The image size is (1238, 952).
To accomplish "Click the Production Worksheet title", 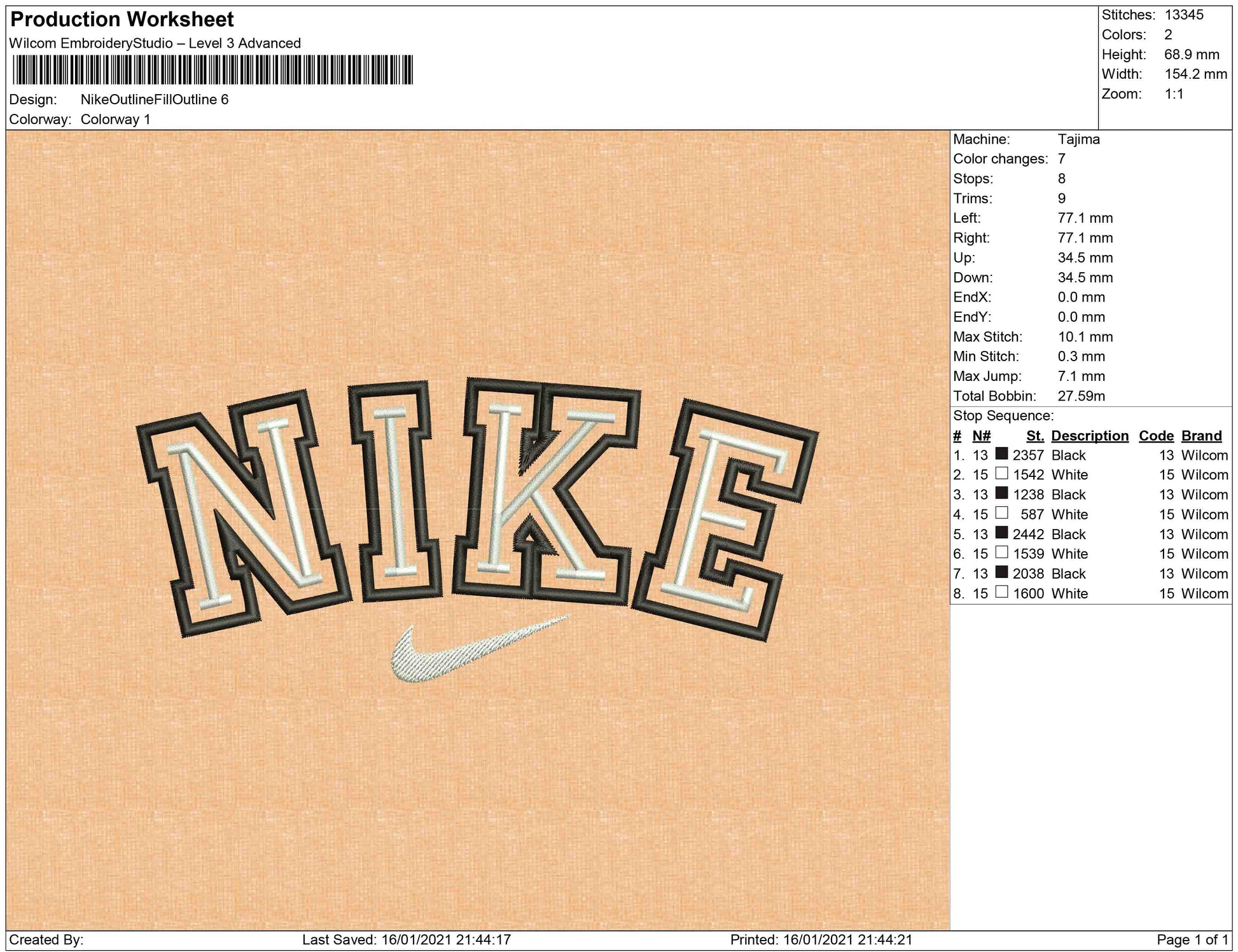I will (122, 20).
